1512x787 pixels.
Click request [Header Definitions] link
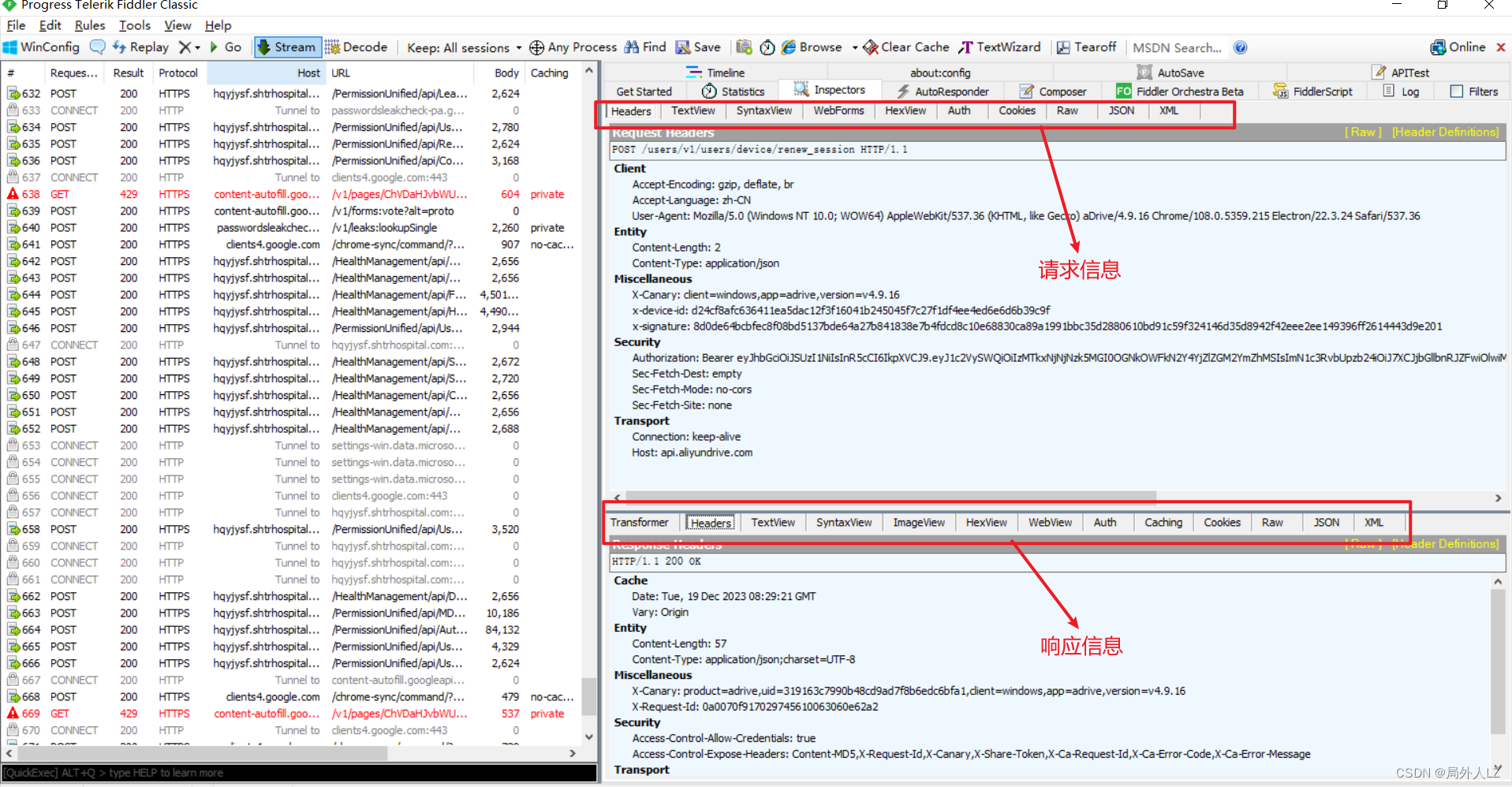(x=1445, y=132)
